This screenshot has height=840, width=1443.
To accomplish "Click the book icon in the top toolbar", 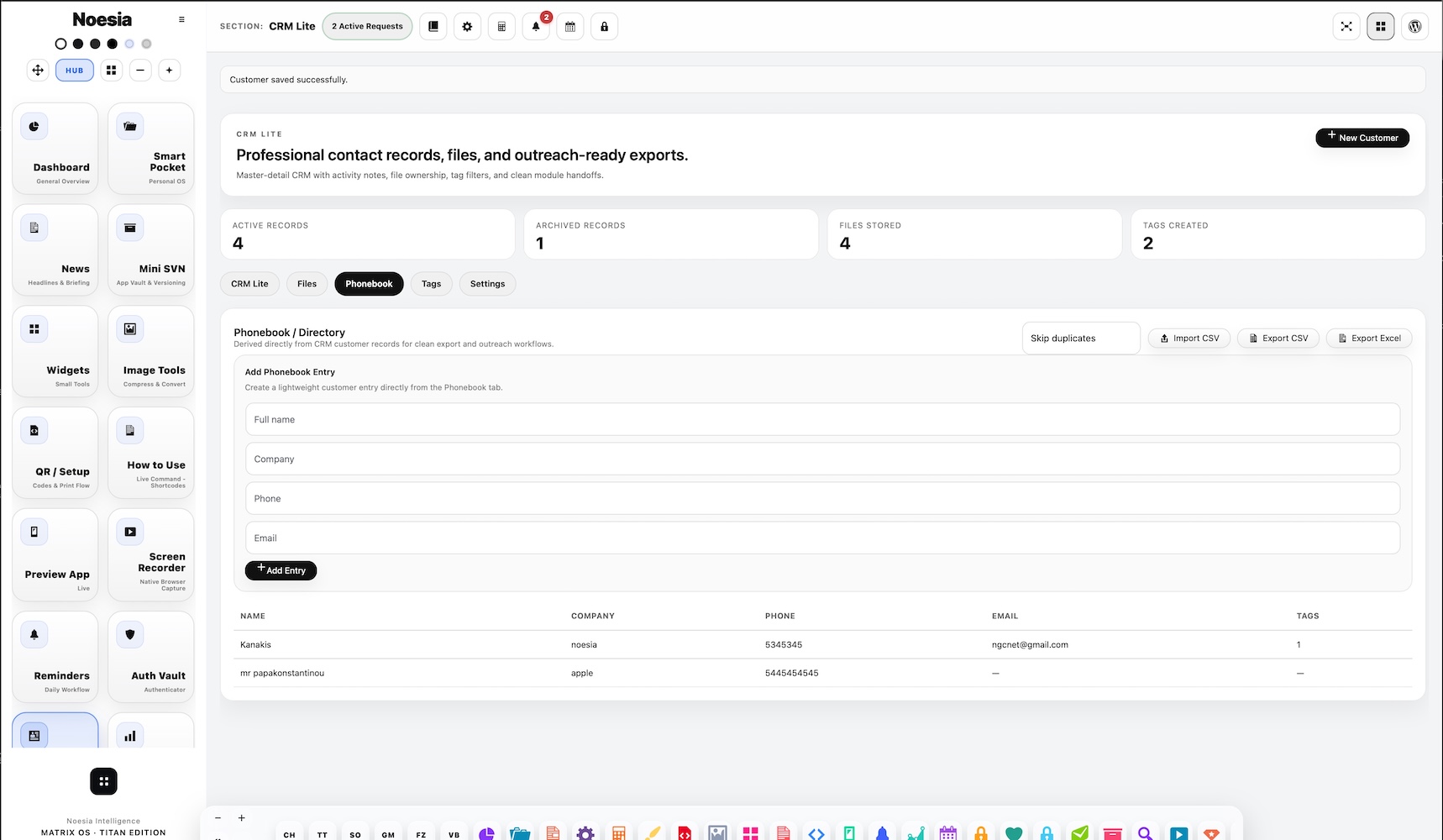I will (433, 27).
